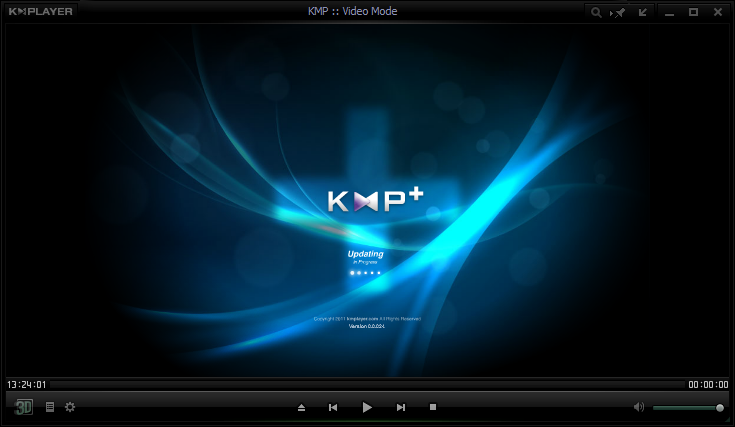Screen dimensions: 735x427
Task: Click the seek bar timeline
Action: tap(367, 384)
